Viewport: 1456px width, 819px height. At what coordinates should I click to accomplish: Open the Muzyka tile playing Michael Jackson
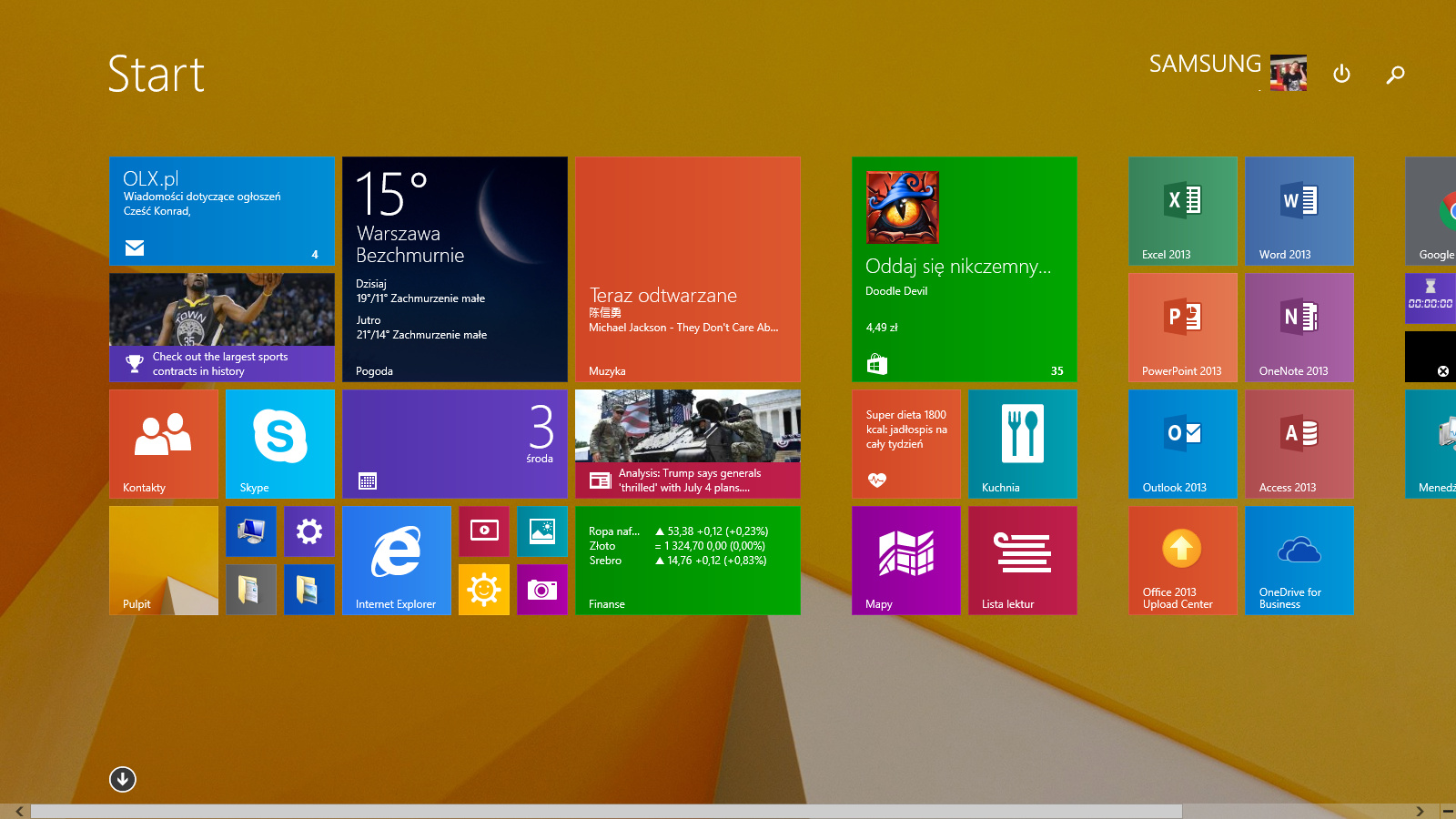tap(688, 269)
